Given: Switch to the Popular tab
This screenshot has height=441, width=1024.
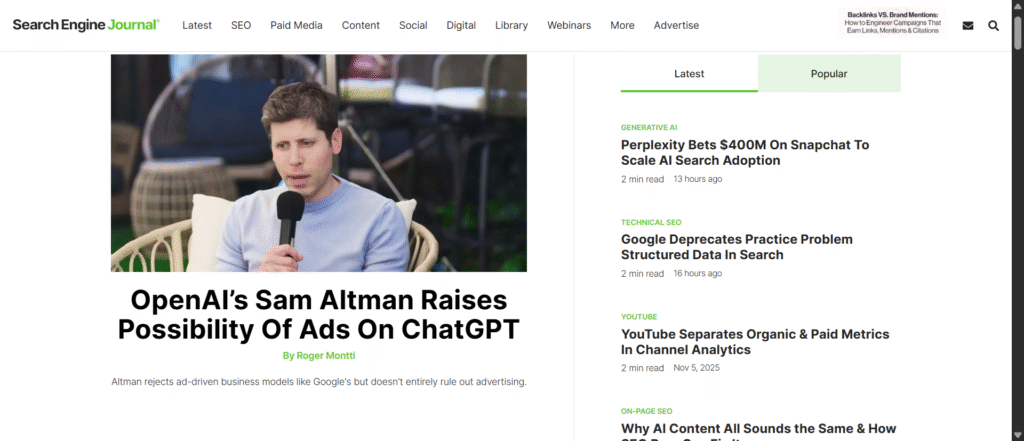Looking at the screenshot, I should 829,73.
